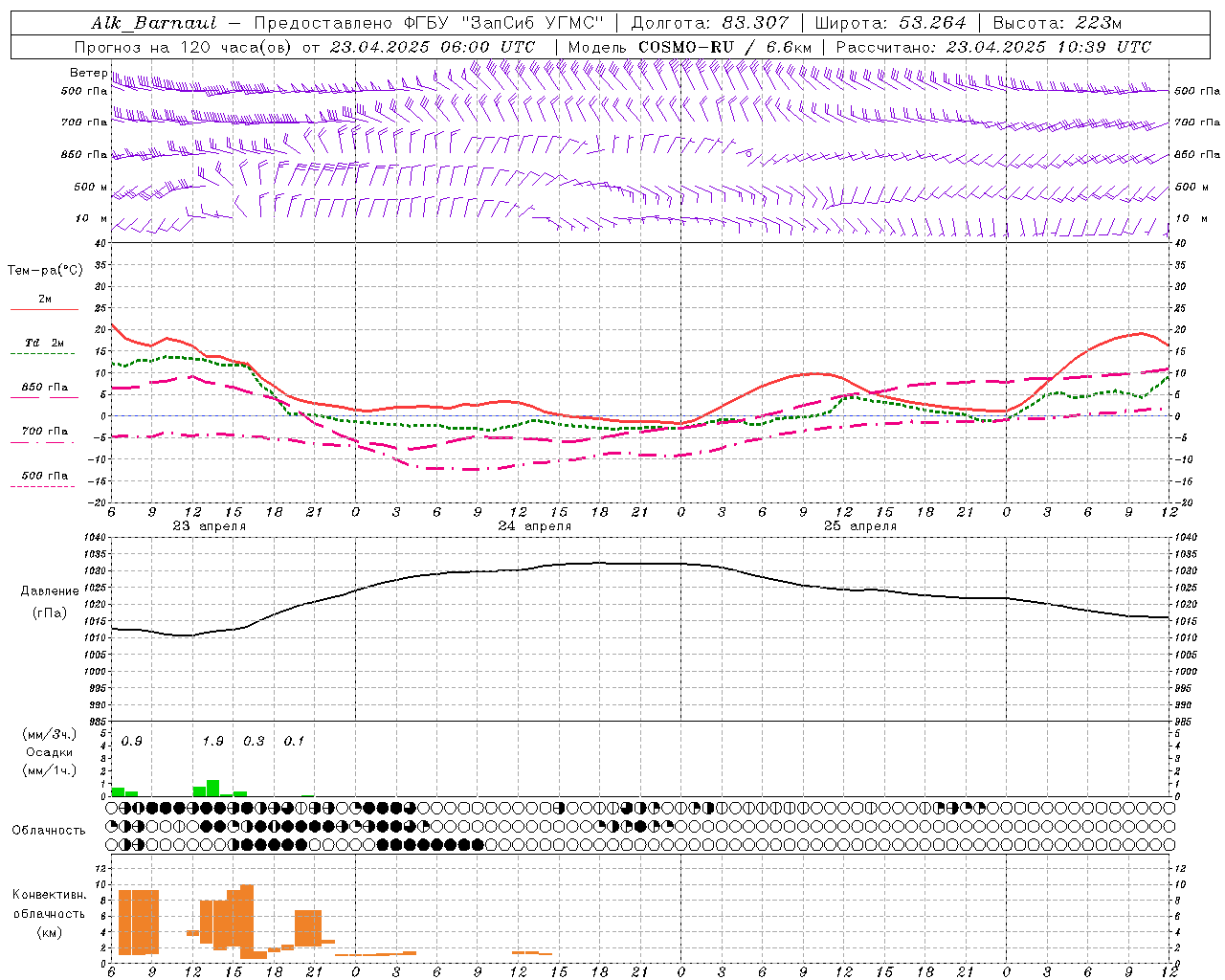The width and height of the screenshot is (1225, 980).
Task: Select the "Осадки" precipitation label
Action: point(49,752)
